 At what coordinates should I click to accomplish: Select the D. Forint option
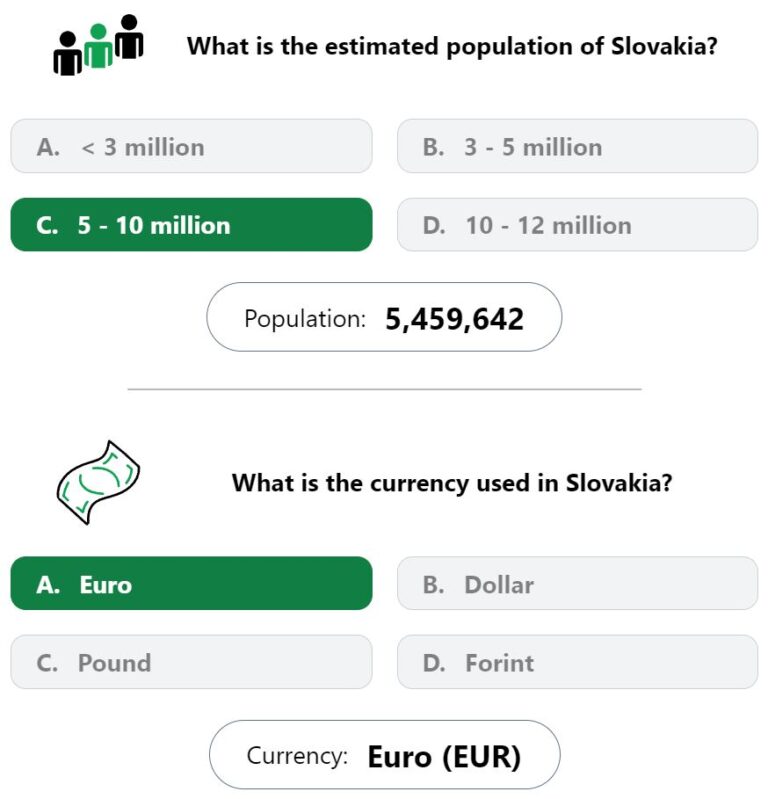coord(577,662)
